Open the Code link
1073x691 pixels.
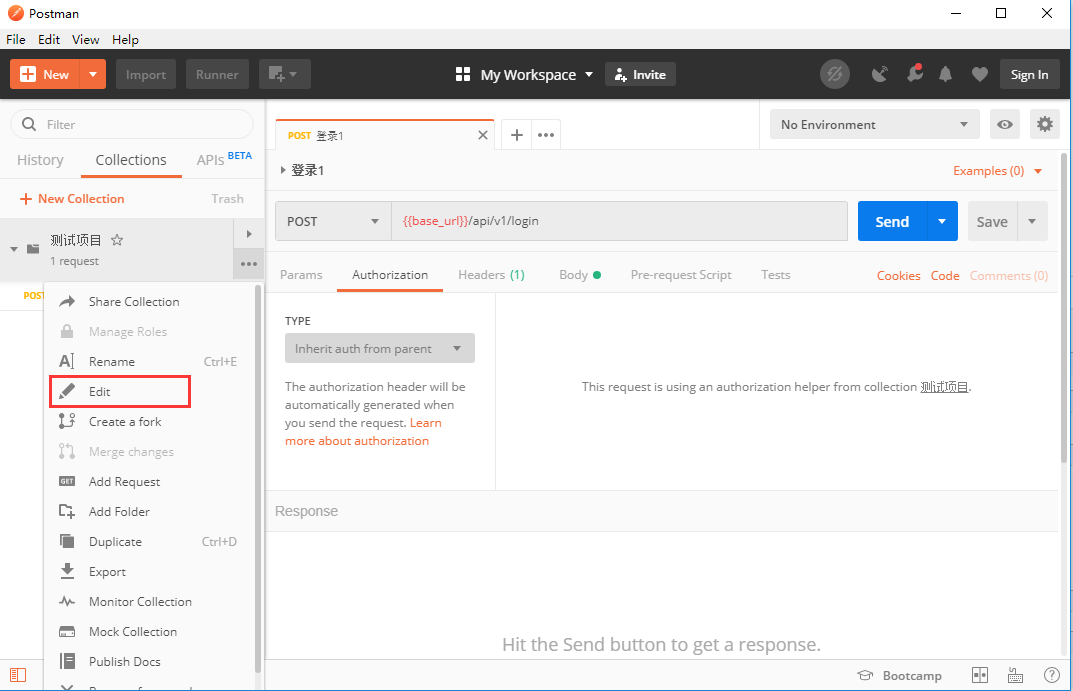945,276
